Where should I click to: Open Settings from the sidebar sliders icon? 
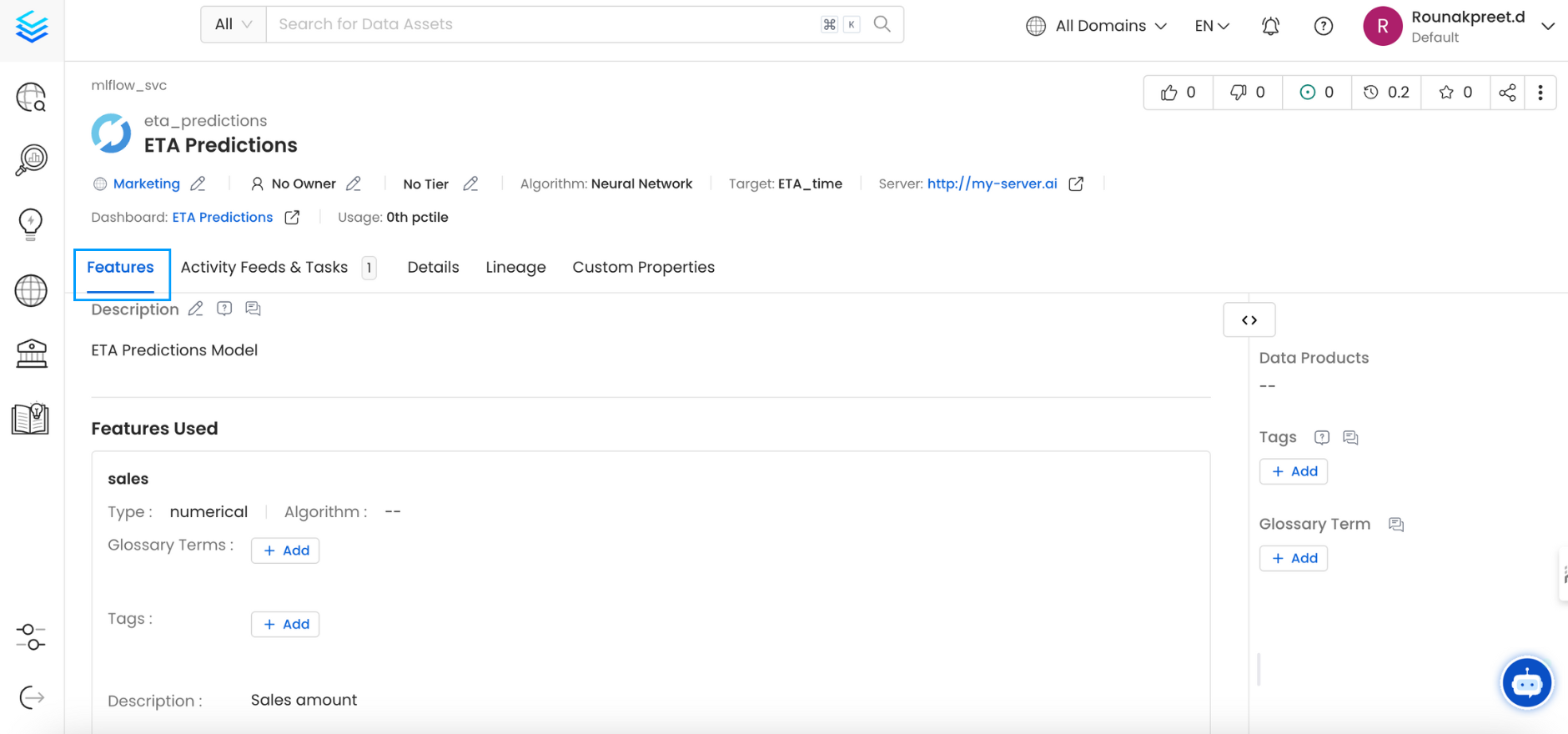point(31,637)
